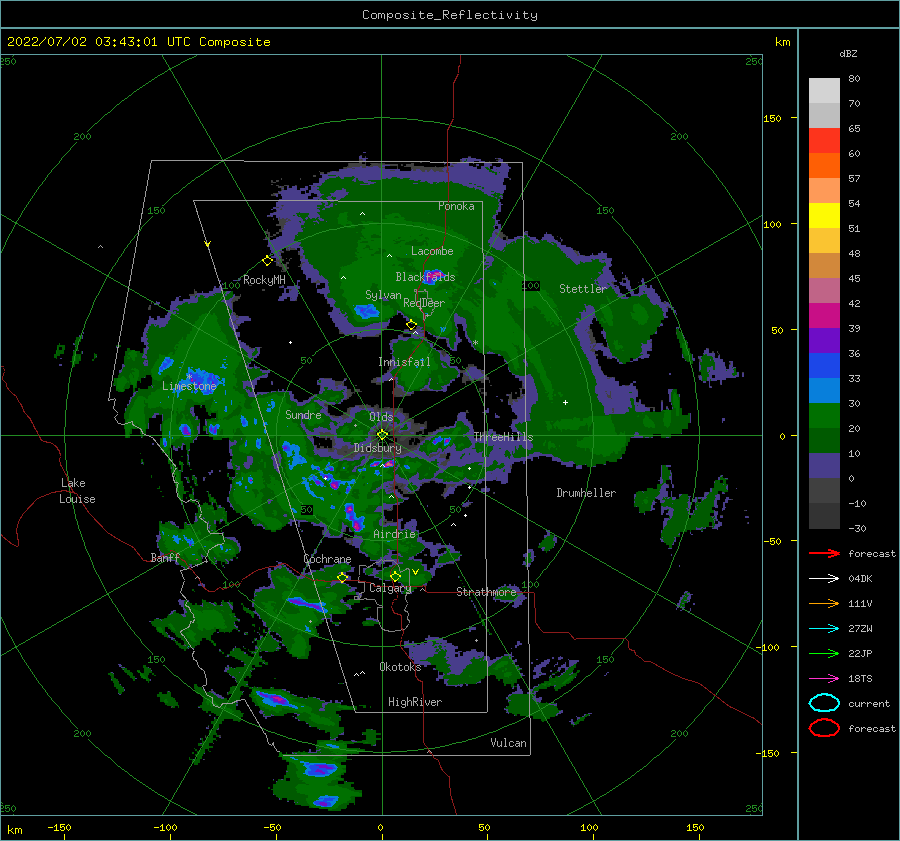Viewport: 900px width, 841px height.
Task: Click the Strathmore label
Action: tap(486, 592)
